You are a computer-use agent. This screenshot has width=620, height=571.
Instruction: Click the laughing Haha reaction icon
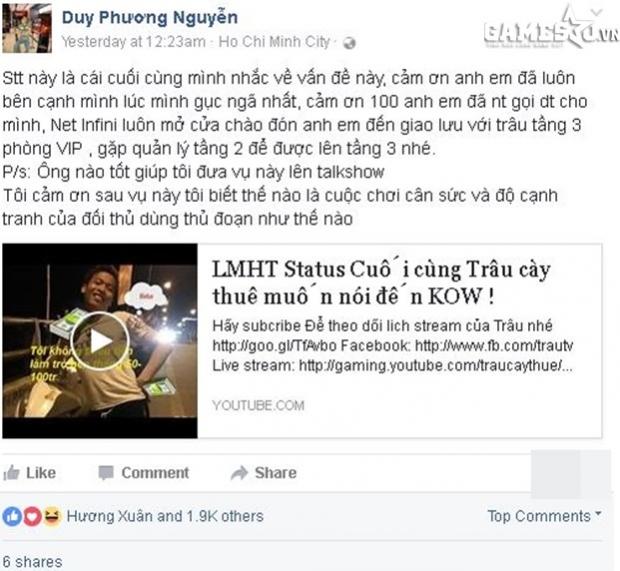click(52, 516)
